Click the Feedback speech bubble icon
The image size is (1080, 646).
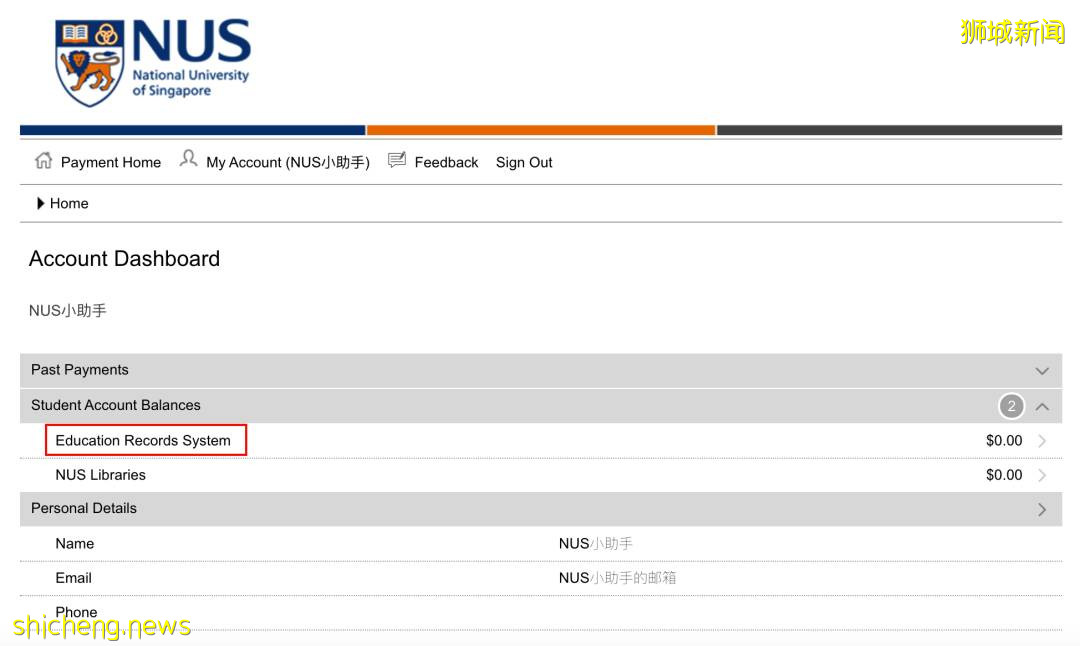click(397, 160)
